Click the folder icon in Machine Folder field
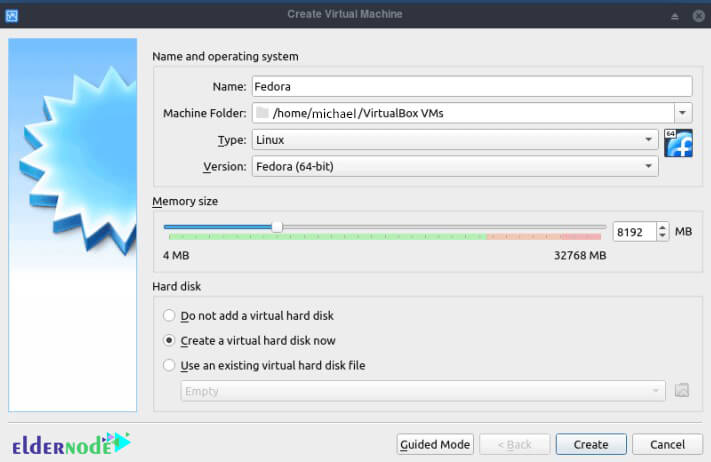Image resolution: width=711 pixels, height=462 pixels. pos(262,112)
